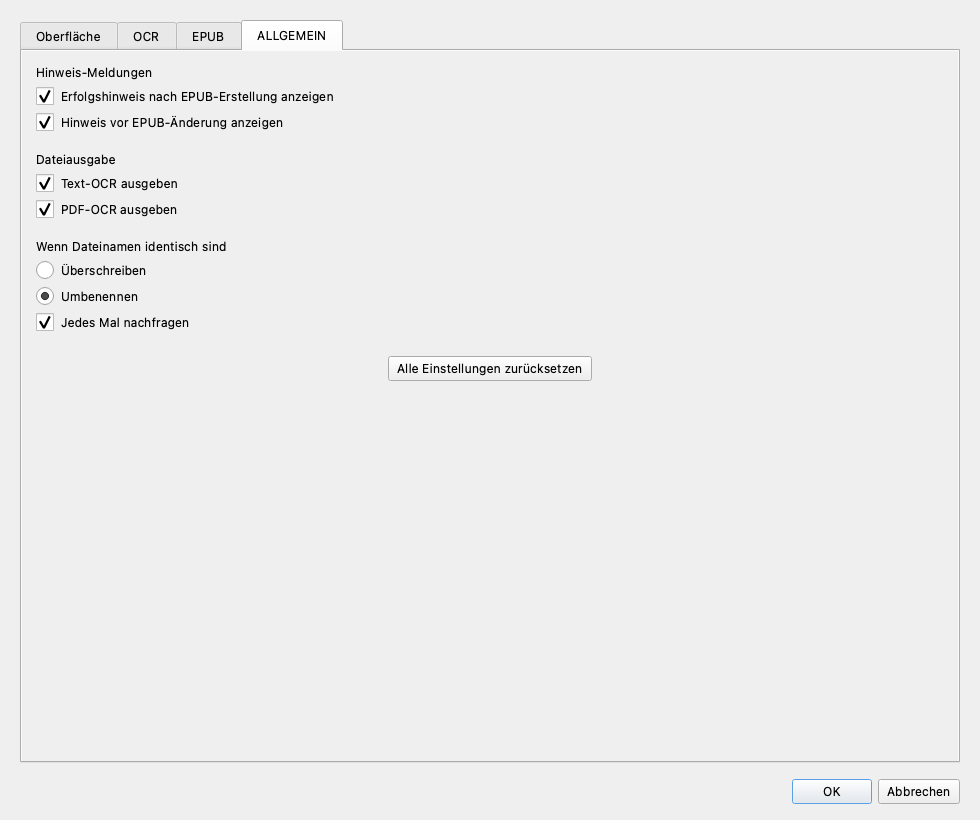The image size is (980, 820).
Task: Open the OCR tab
Action: (146, 36)
